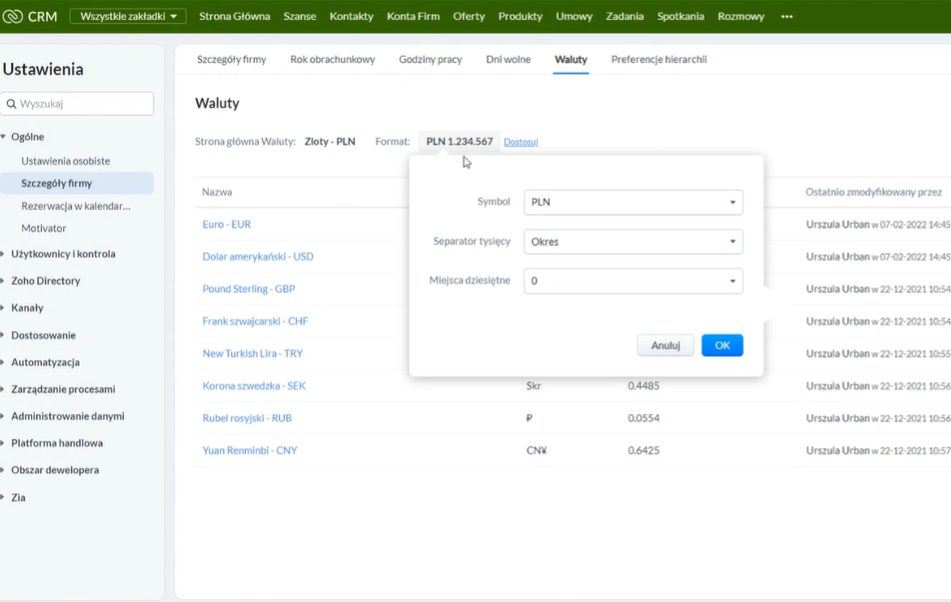Open the Produkty module
This screenshot has width=951, height=602.
pos(520,16)
